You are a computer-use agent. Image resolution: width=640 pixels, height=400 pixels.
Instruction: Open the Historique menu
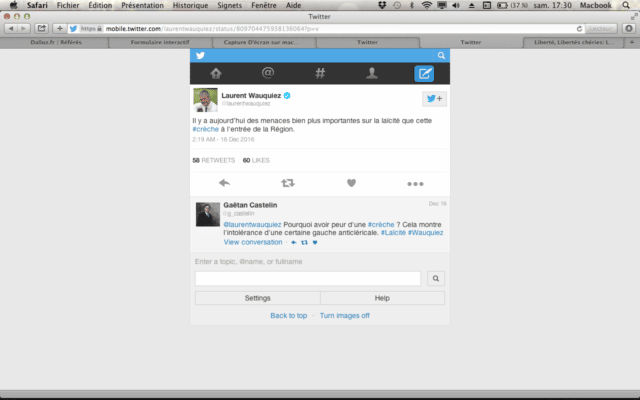190,5
